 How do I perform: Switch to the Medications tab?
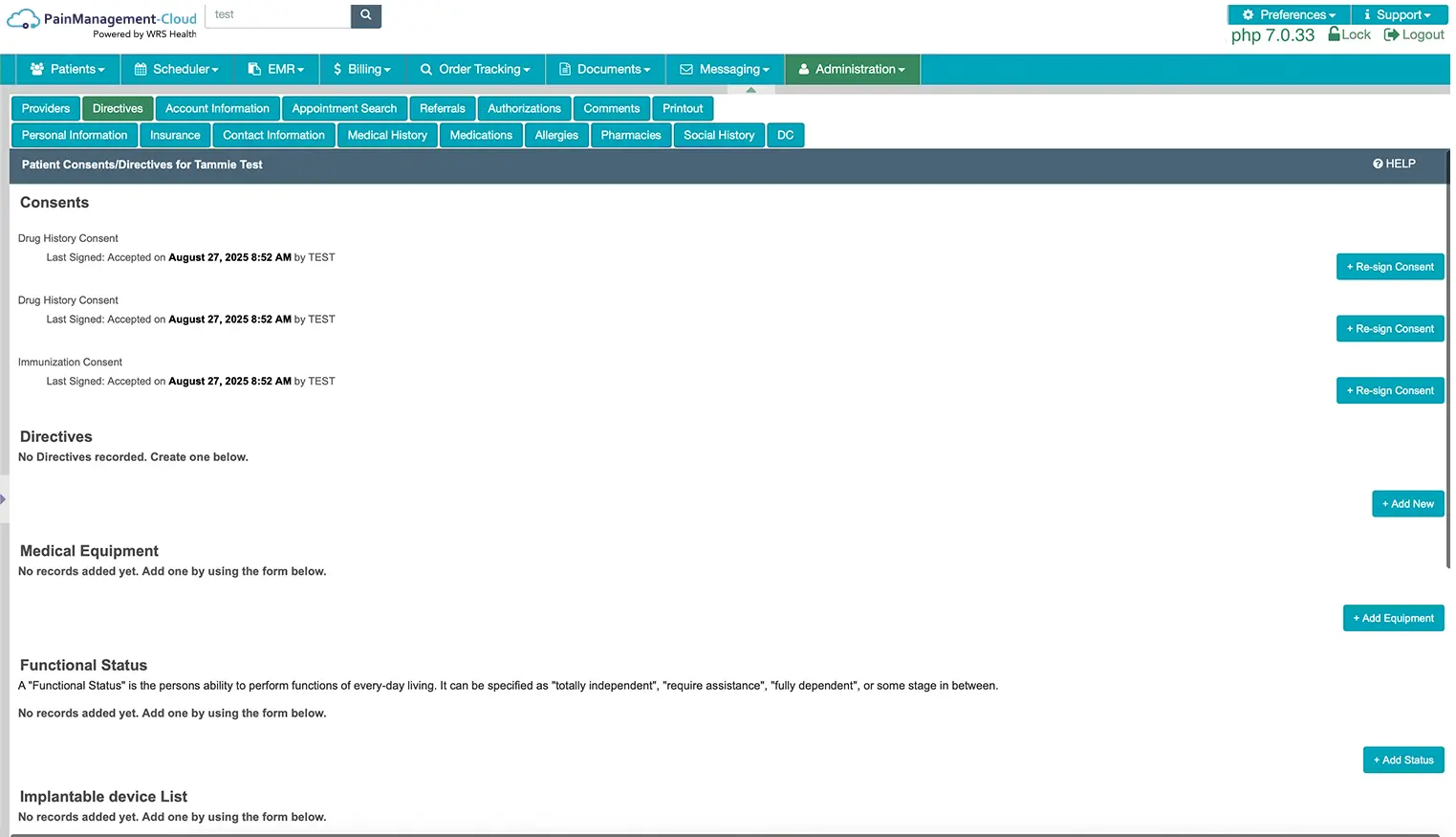[x=481, y=135]
